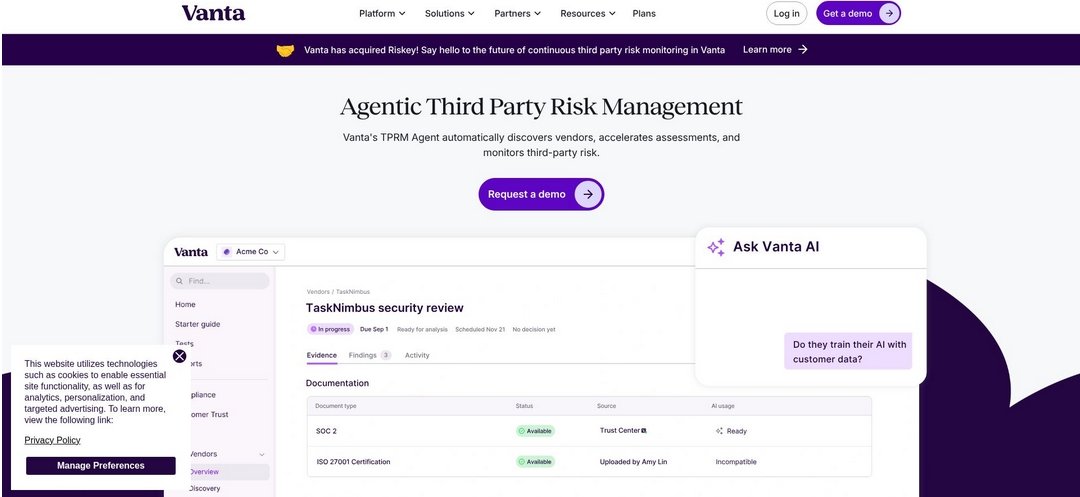Expand the Resources menu
Screen dimensions: 1080x497
(x=588, y=13)
